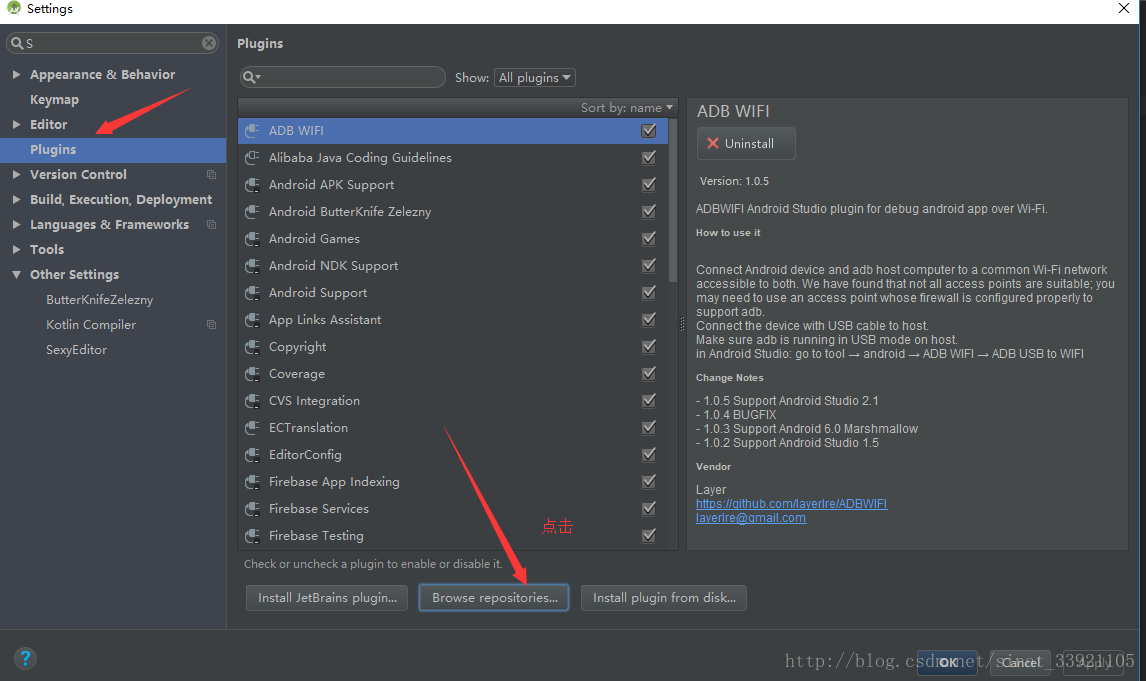This screenshot has width=1146, height=681.
Task: Click the ECTranslation plugin icon
Action: [252, 428]
